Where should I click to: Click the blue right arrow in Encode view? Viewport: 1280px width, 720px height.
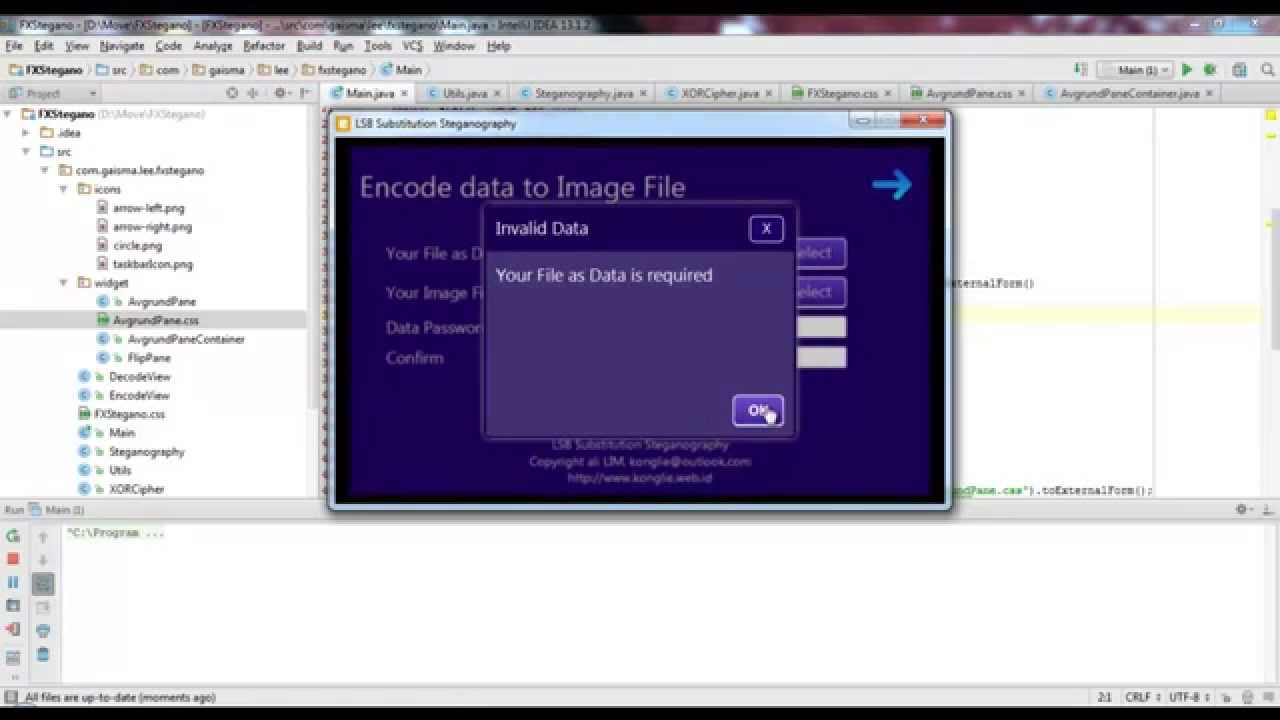891,184
